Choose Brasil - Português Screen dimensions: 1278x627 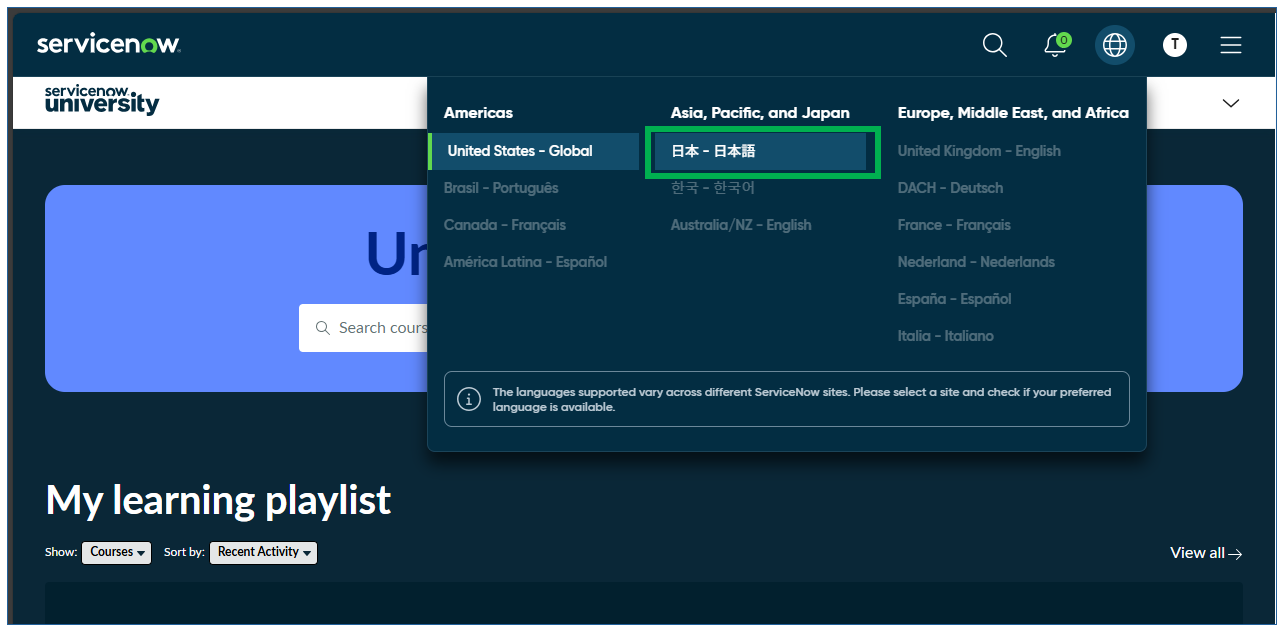(501, 188)
